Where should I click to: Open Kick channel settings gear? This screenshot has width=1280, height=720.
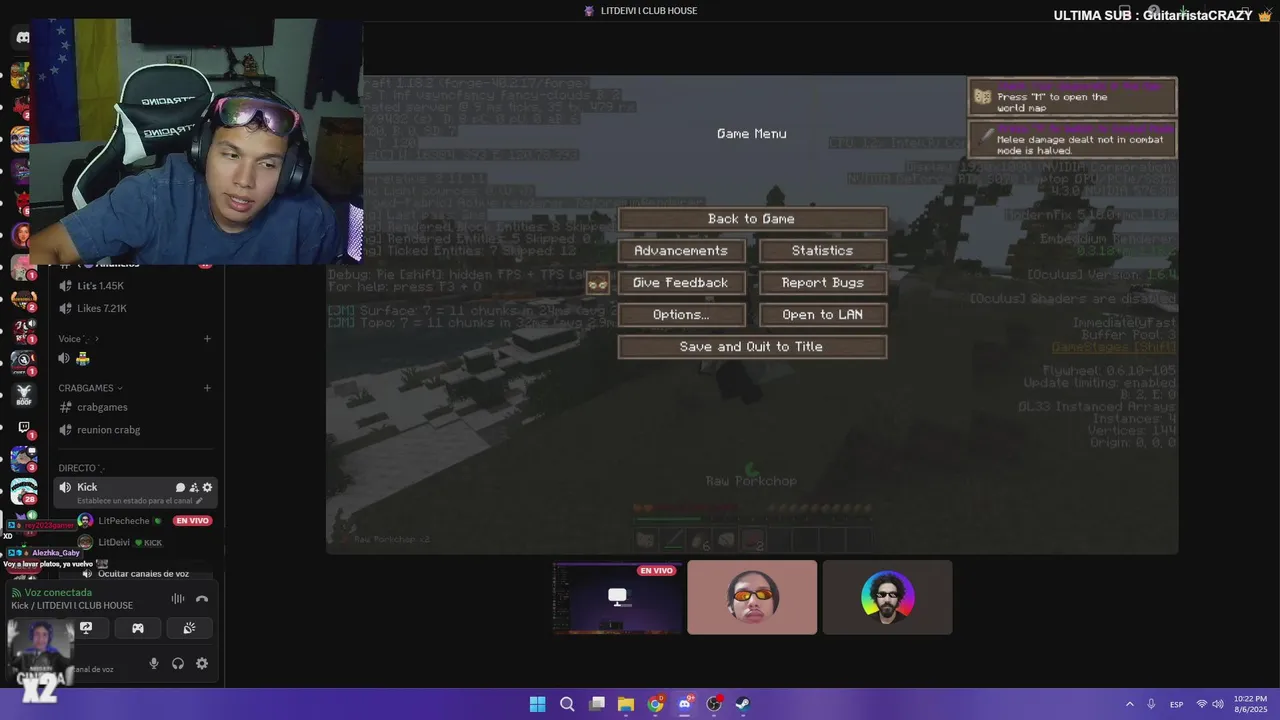click(x=207, y=487)
